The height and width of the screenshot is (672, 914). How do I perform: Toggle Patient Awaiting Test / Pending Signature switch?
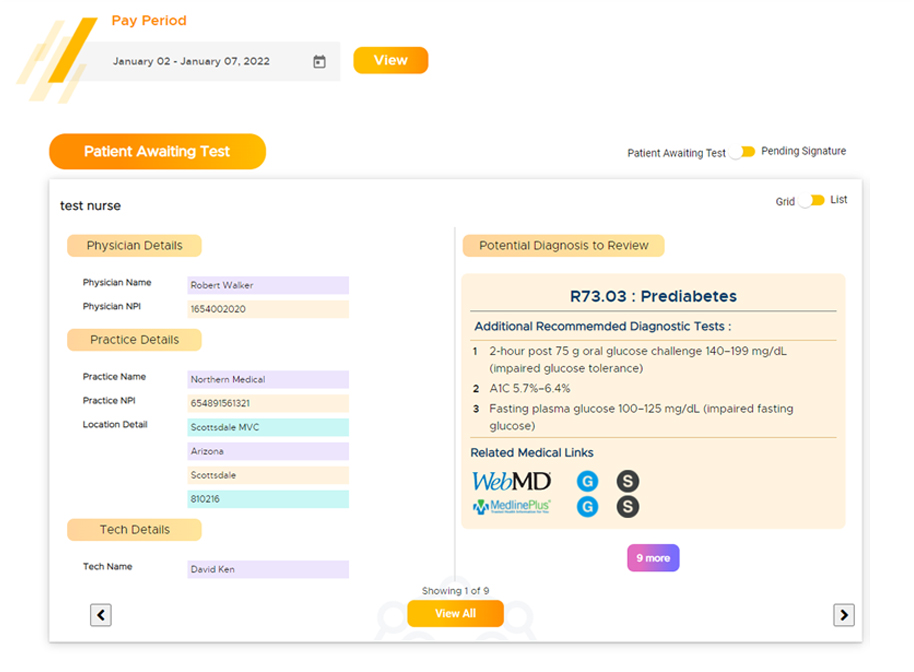pyautogui.click(x=742, y=152)
